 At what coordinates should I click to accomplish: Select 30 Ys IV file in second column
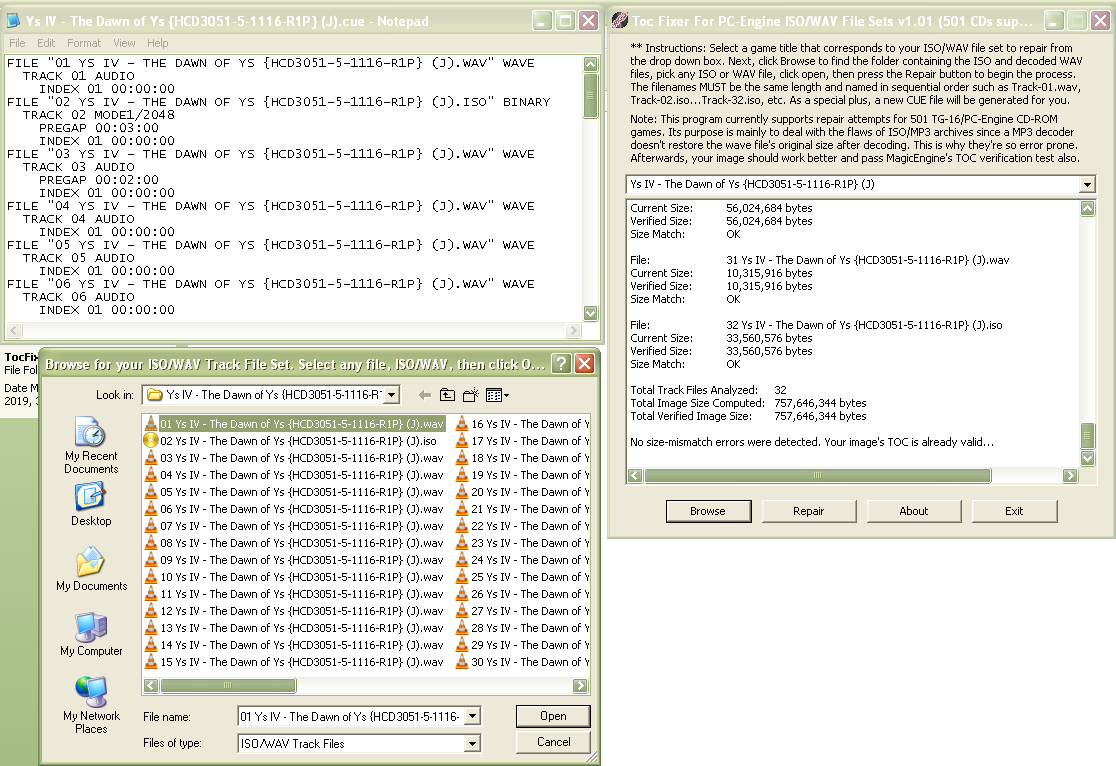click(x=522, y=662)
